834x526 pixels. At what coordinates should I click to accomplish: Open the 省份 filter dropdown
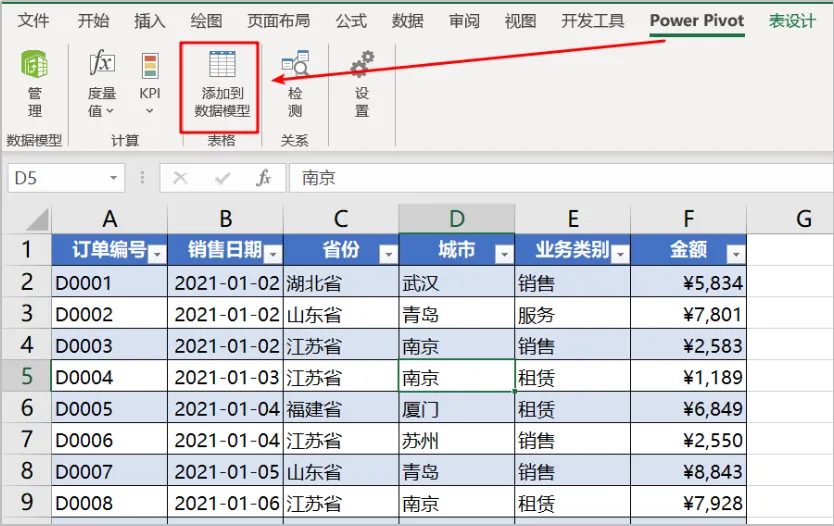coord(388,255)
